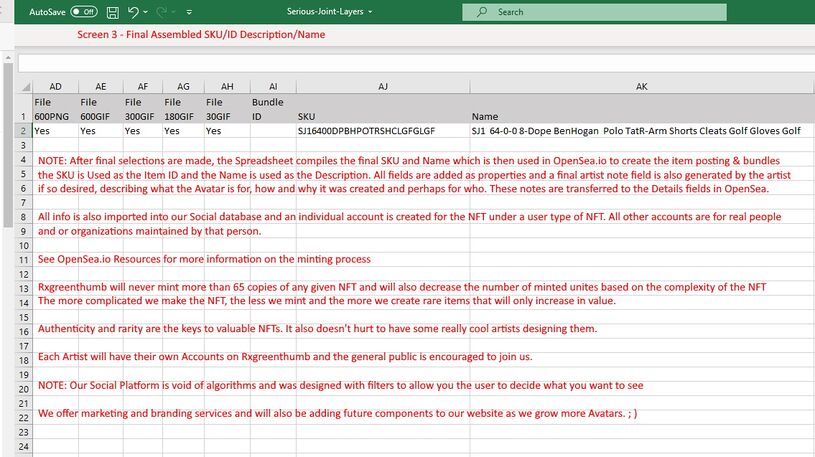Open Customize Quick Access Toolbar dropdown

tap(189, 12)
